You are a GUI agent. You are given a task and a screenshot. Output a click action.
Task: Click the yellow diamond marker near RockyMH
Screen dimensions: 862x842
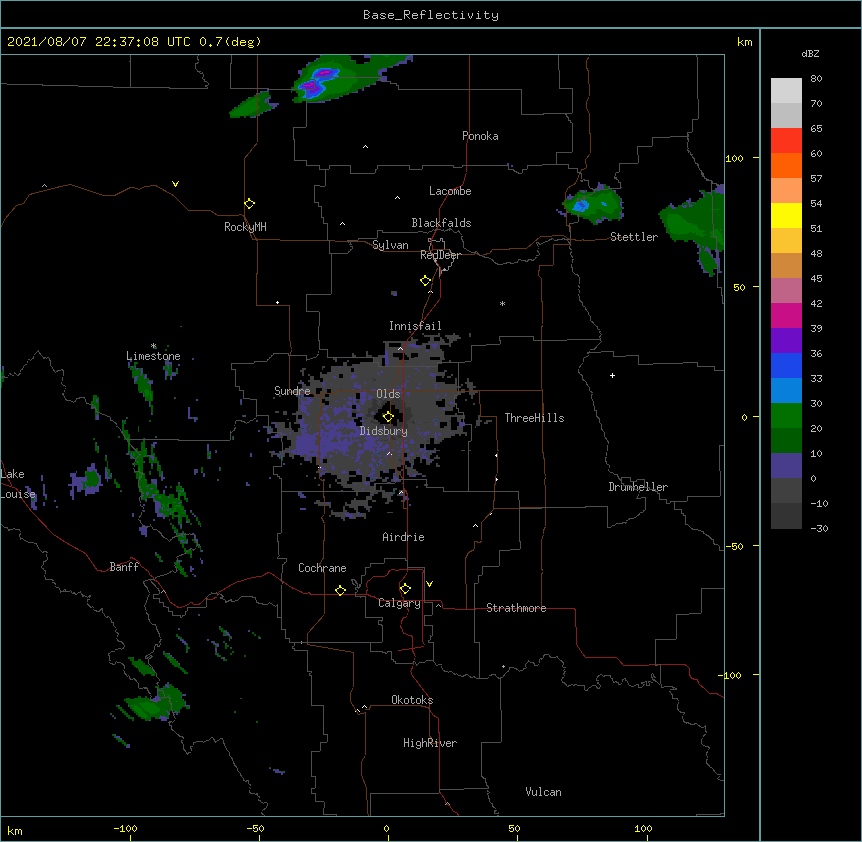tap(250, 204)
